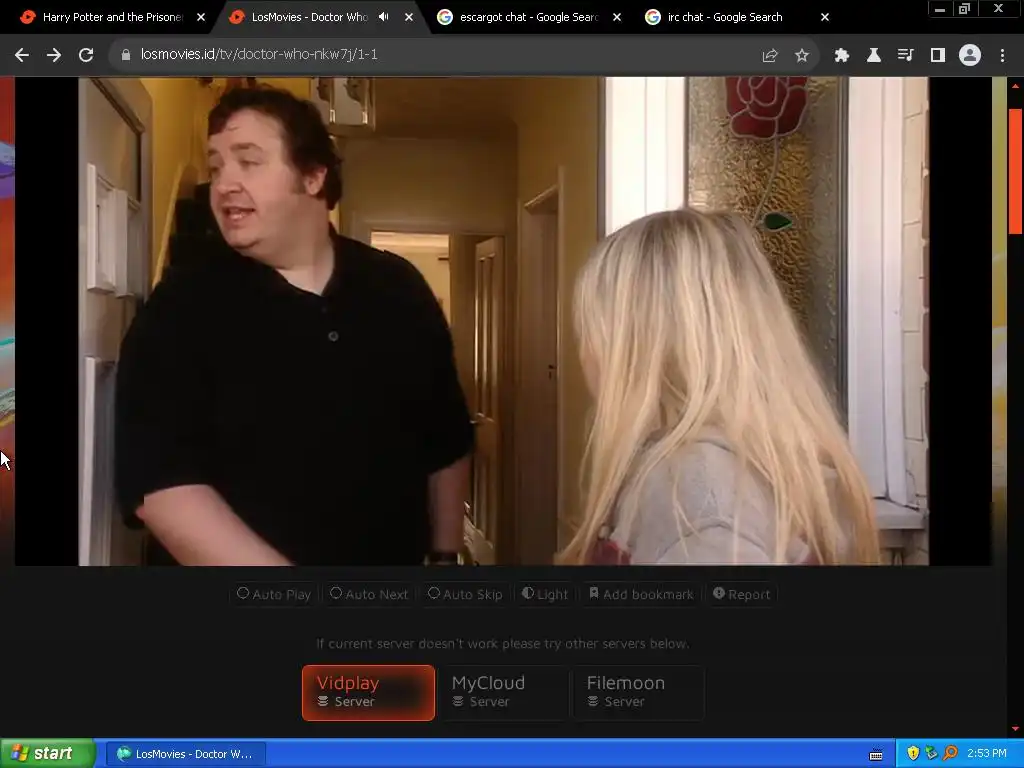Click the orange magnifier tray icon
Screen dimensions: 1024x768
click(x=951, y=754)
